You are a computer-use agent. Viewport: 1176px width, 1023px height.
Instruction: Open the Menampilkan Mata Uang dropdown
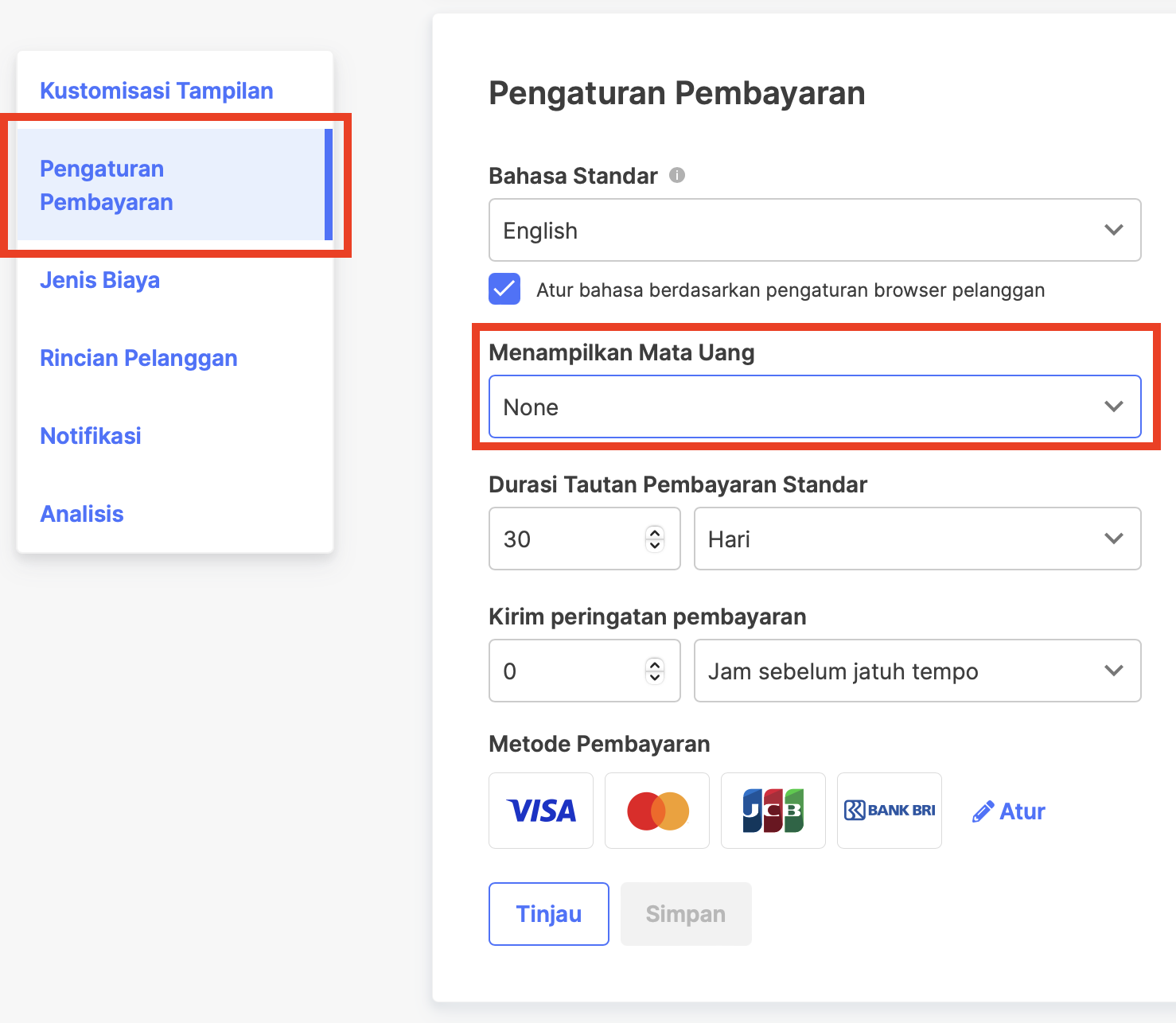tap(815, 406)
